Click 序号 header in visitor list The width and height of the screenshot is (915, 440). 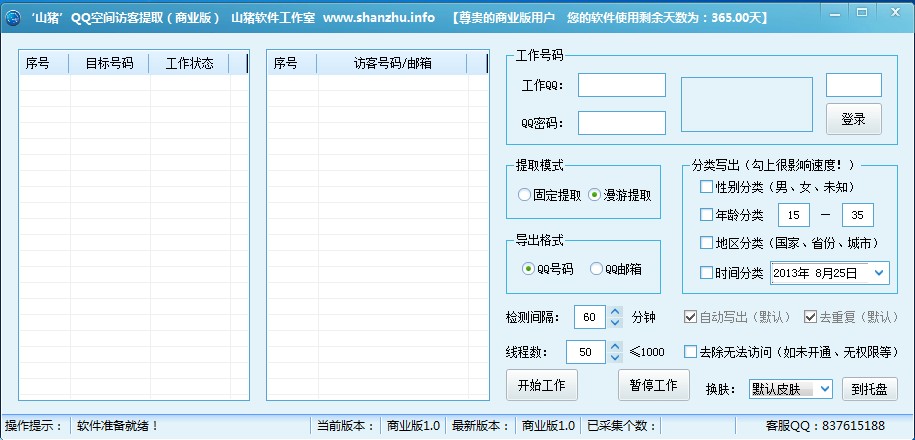pyautogui.click(x=292, y=64)
